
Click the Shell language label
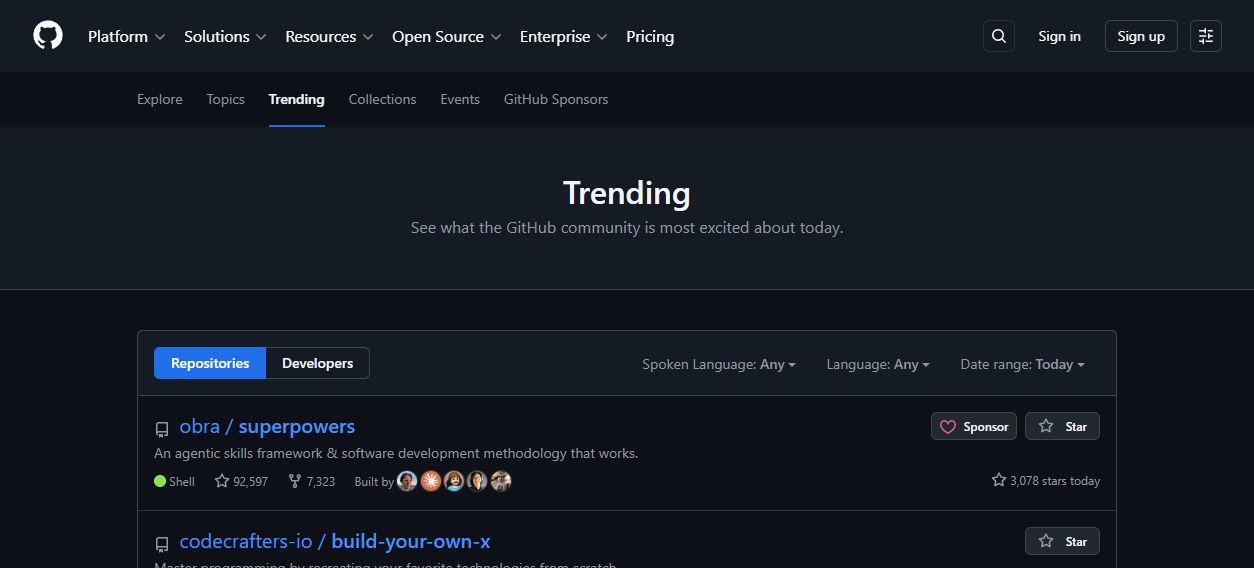click(x=175, y=481)
